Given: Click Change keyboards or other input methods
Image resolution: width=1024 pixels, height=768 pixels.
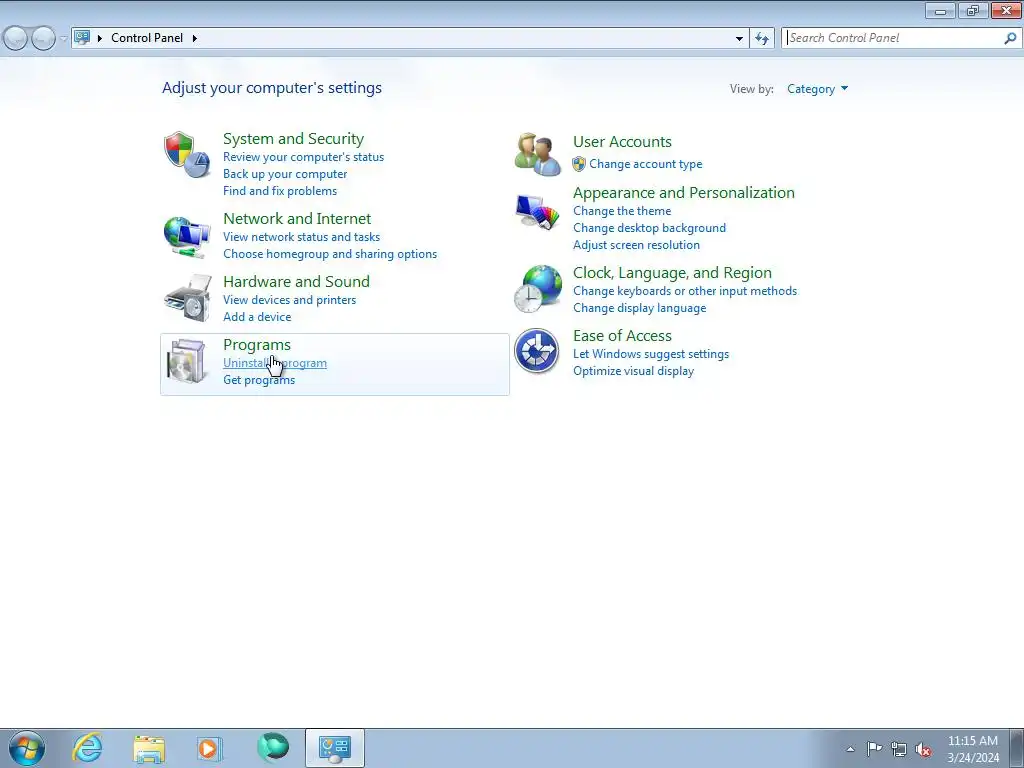Looking at the screenshot, I should tap(684, 291).
